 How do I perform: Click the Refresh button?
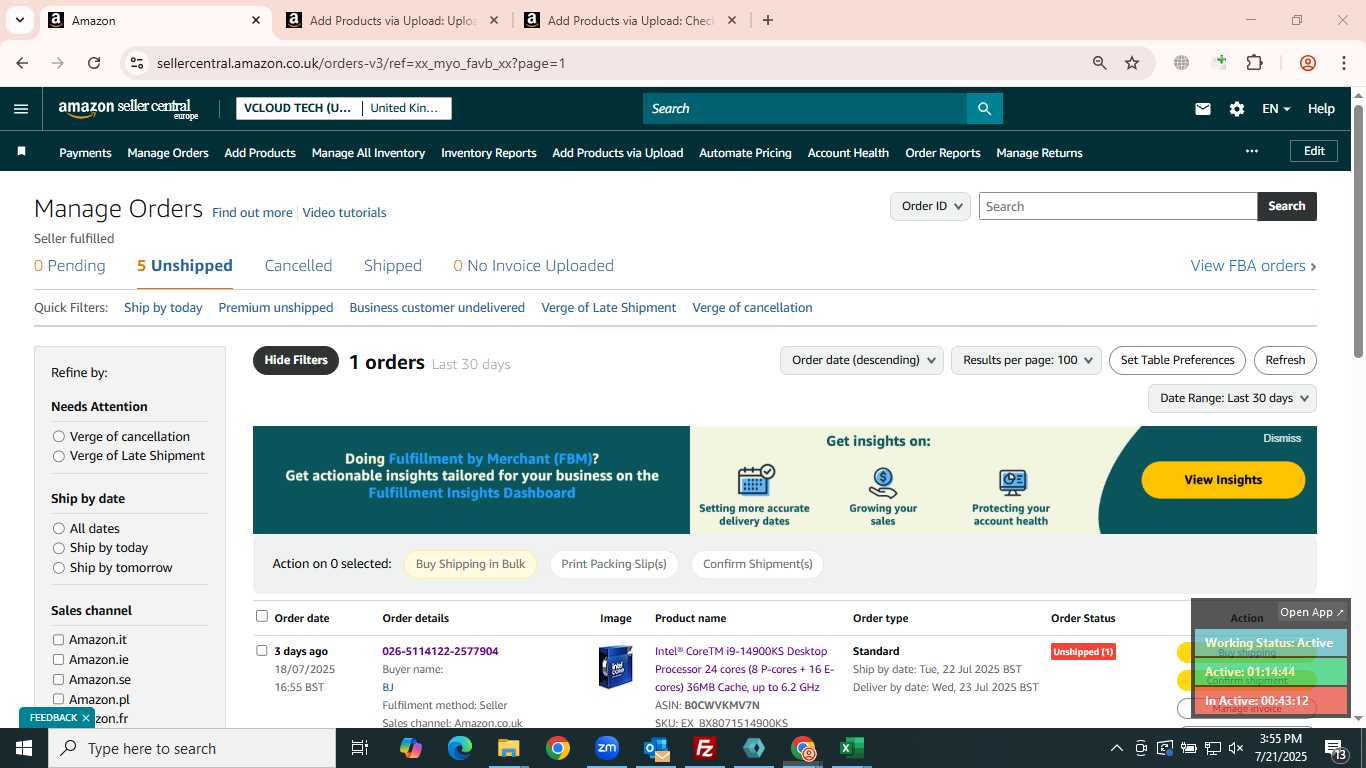pos(1285,360)
